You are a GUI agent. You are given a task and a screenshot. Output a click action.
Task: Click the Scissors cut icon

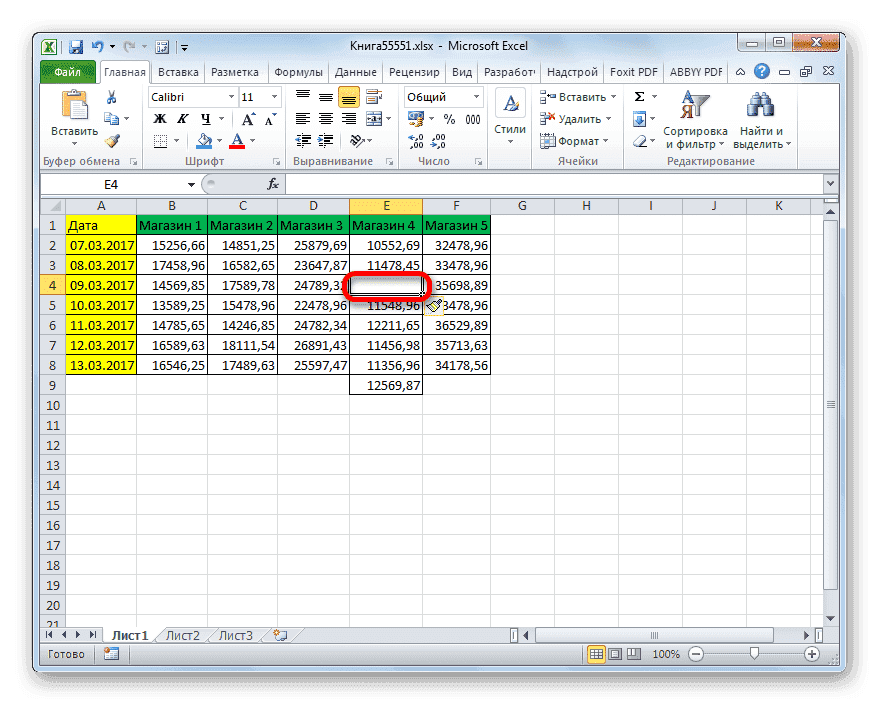point(111,95)
